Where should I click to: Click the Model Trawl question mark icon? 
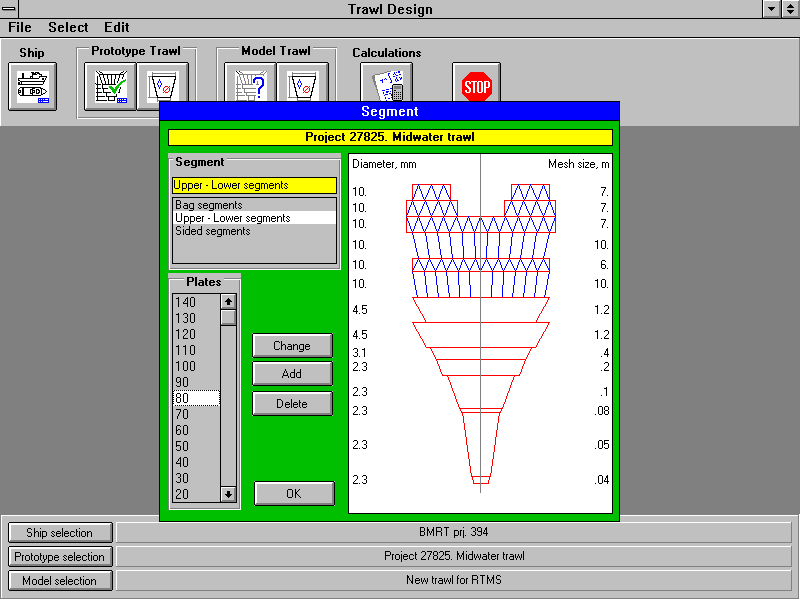249,86
